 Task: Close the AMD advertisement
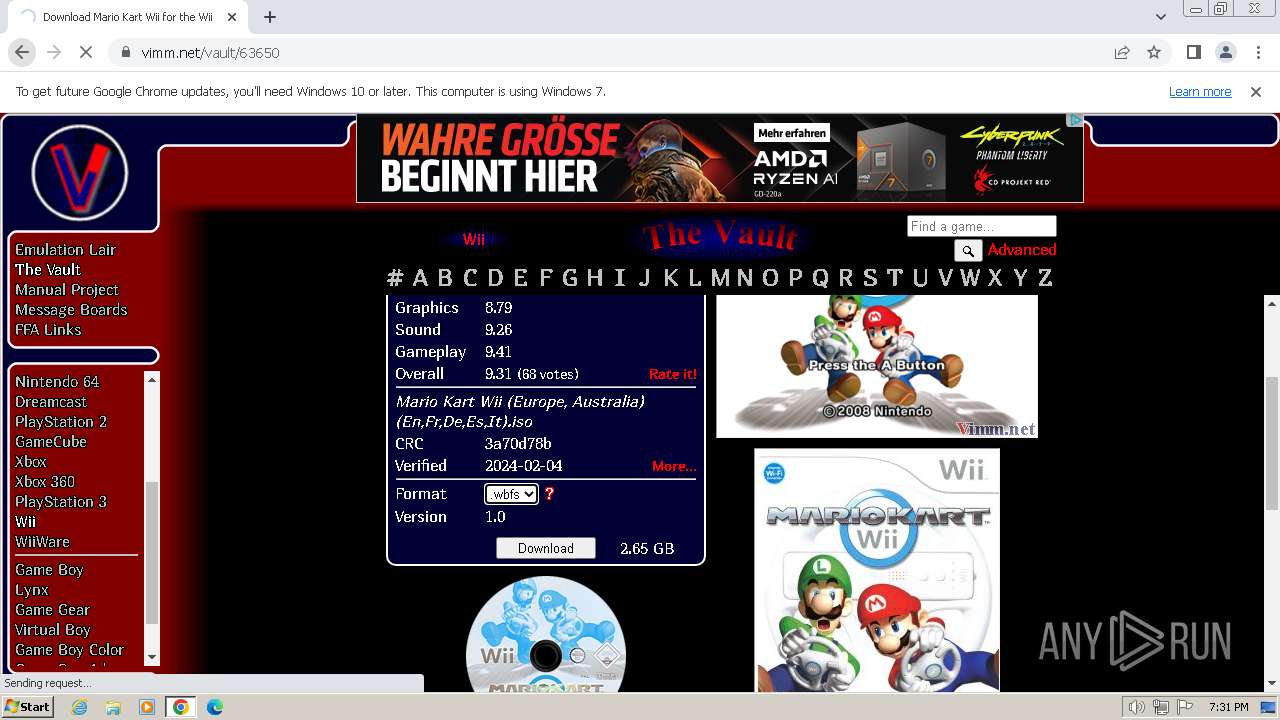click(x=1075, y=120)
